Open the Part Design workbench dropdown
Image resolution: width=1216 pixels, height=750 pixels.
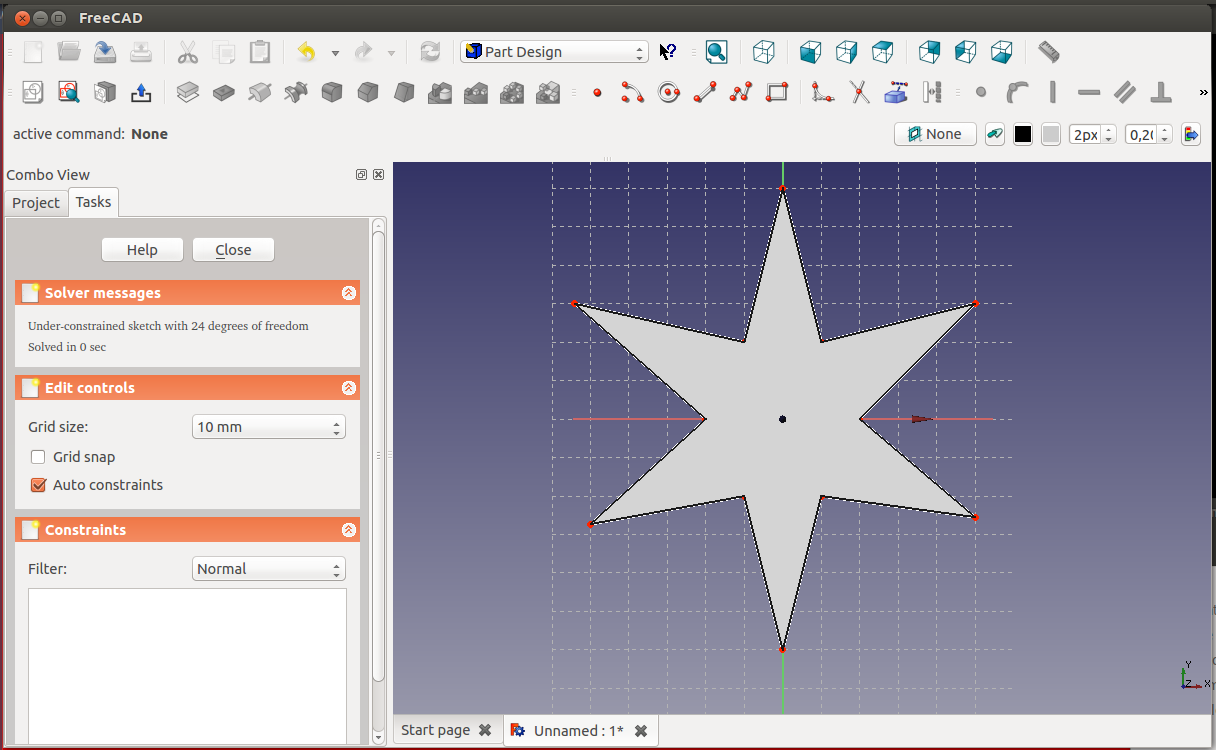tap(554, 52)
